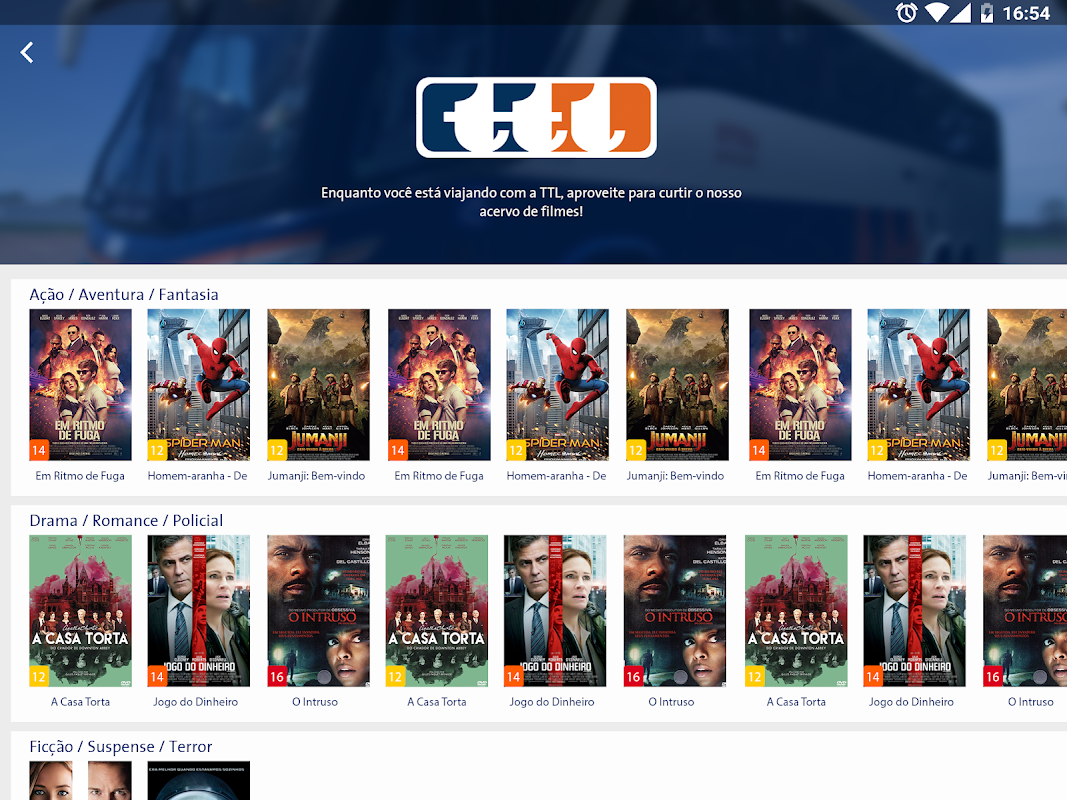Select the Drama / Romance / Policial heading
1067x800 pixels.
coord(126,520)
